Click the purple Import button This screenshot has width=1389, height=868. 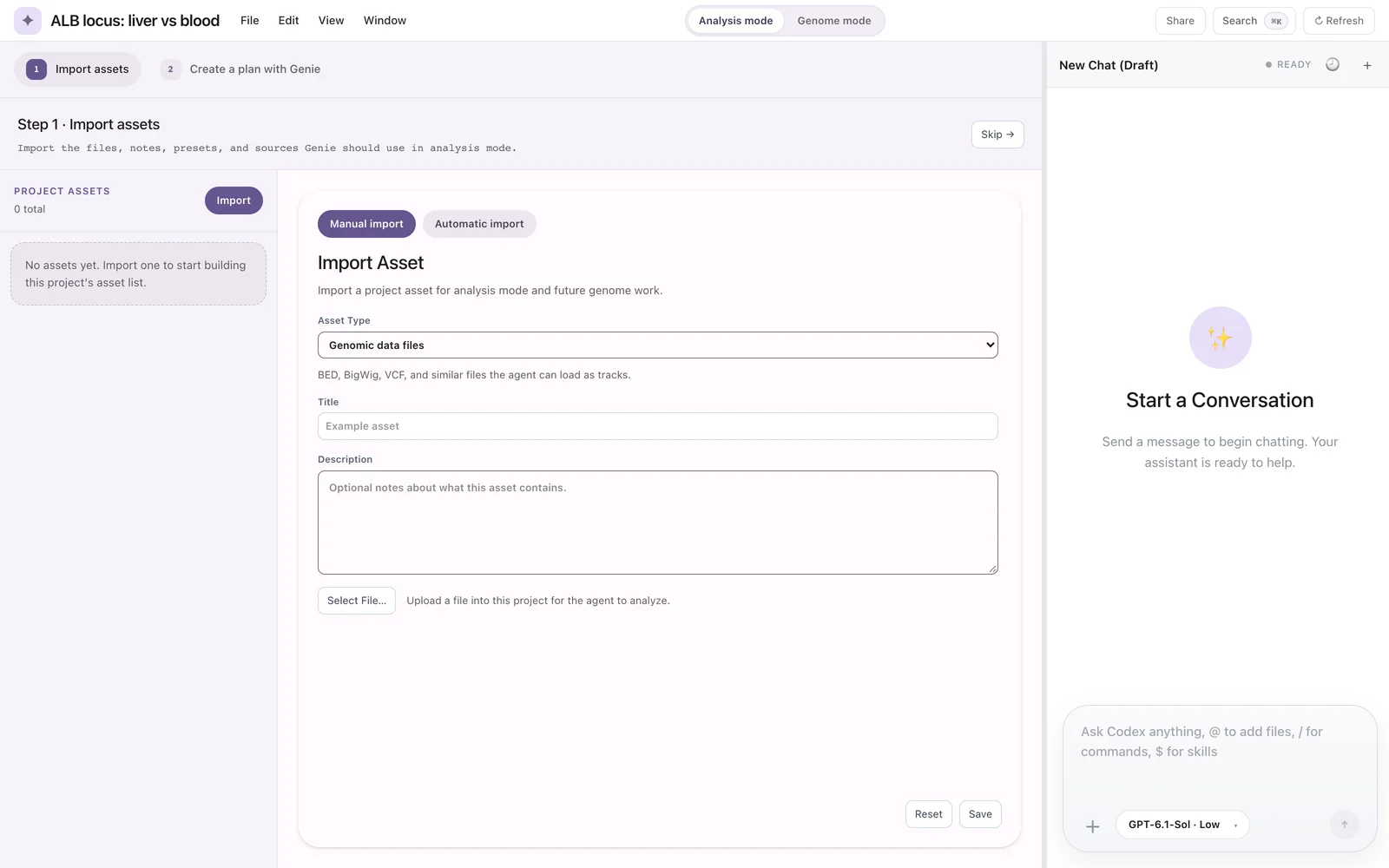coord(234,201)
